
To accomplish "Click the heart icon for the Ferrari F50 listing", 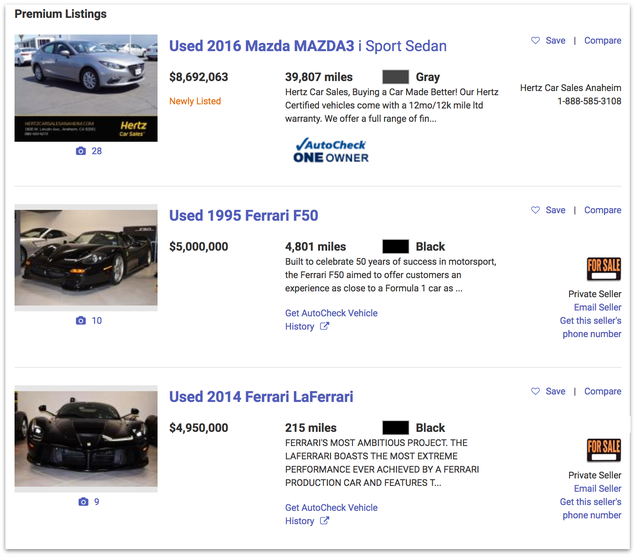I will tap(535, 210).
